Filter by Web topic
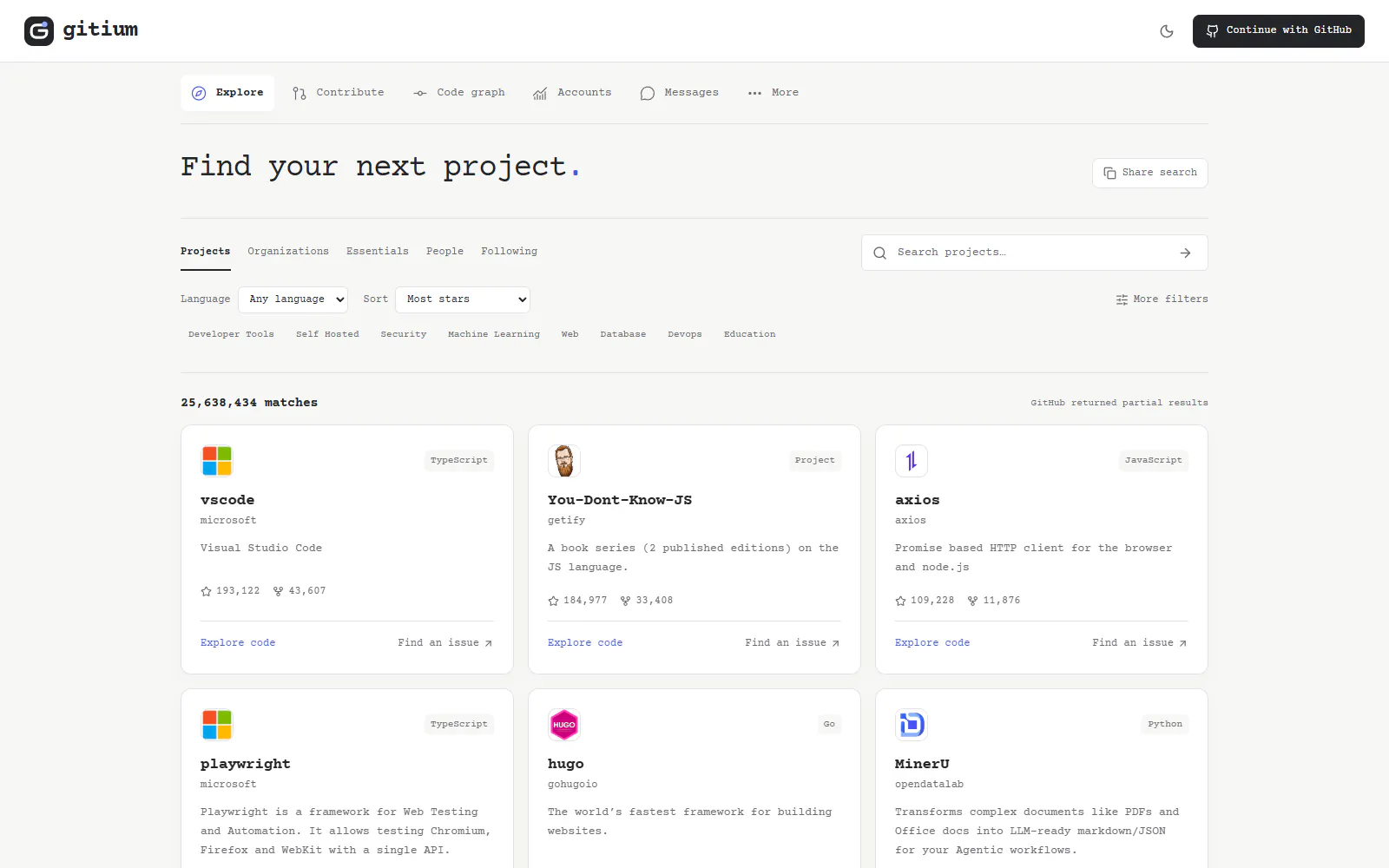Screen dimensions: 1389x868 click(569, 334)
